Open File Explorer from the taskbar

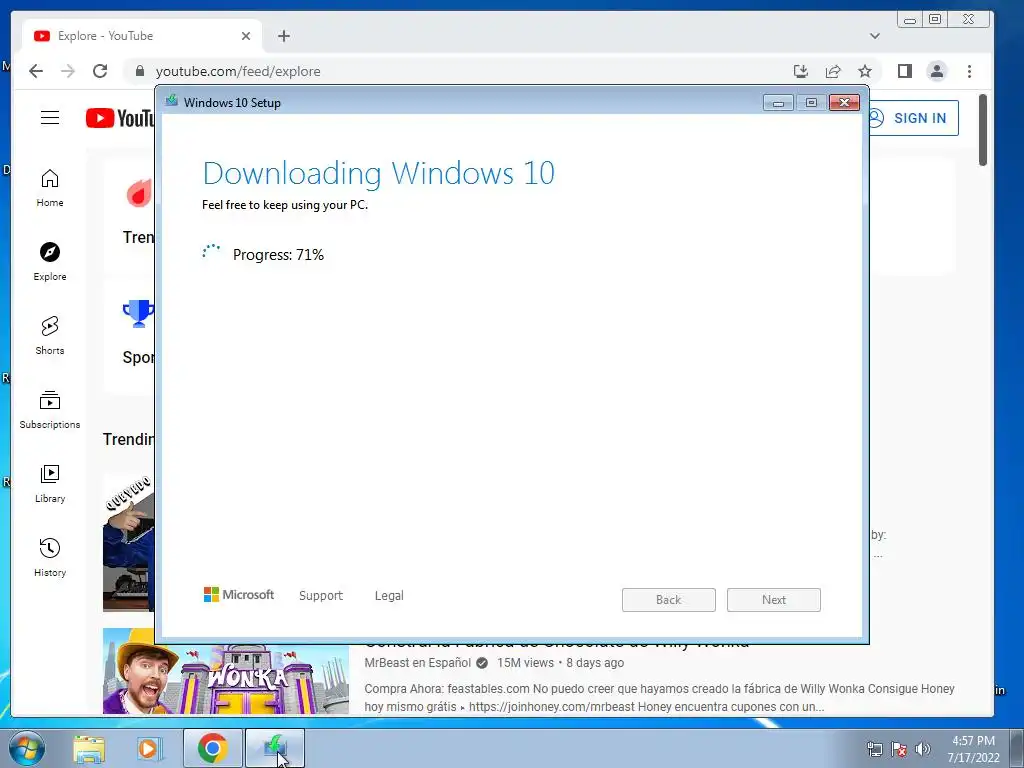(89, 749)
